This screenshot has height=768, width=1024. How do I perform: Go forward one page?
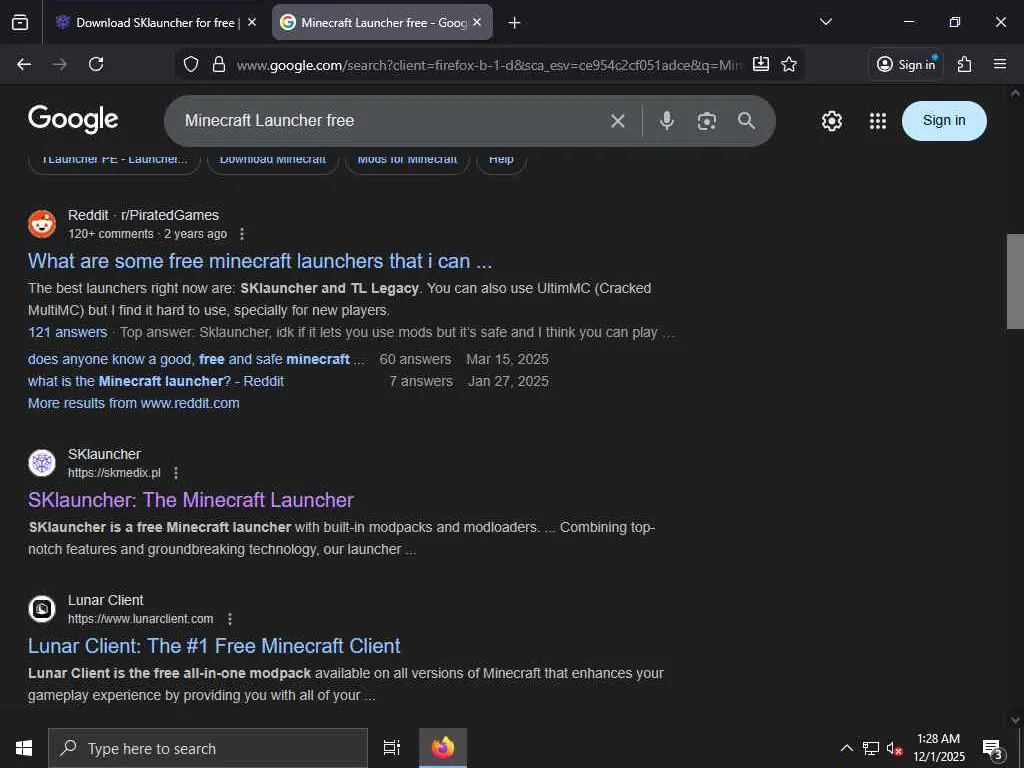[x=60, y=64]
